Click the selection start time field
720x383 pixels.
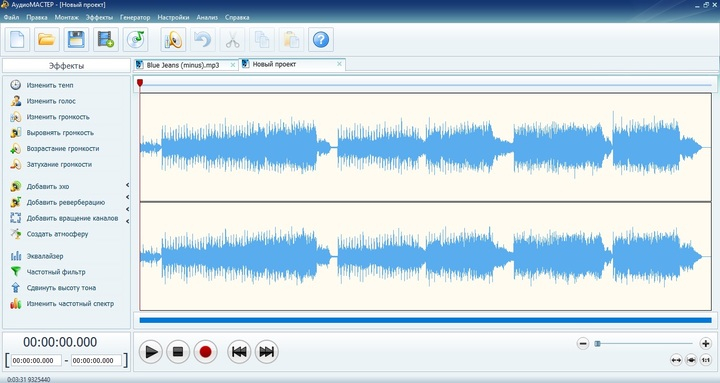tap(36, 360)
